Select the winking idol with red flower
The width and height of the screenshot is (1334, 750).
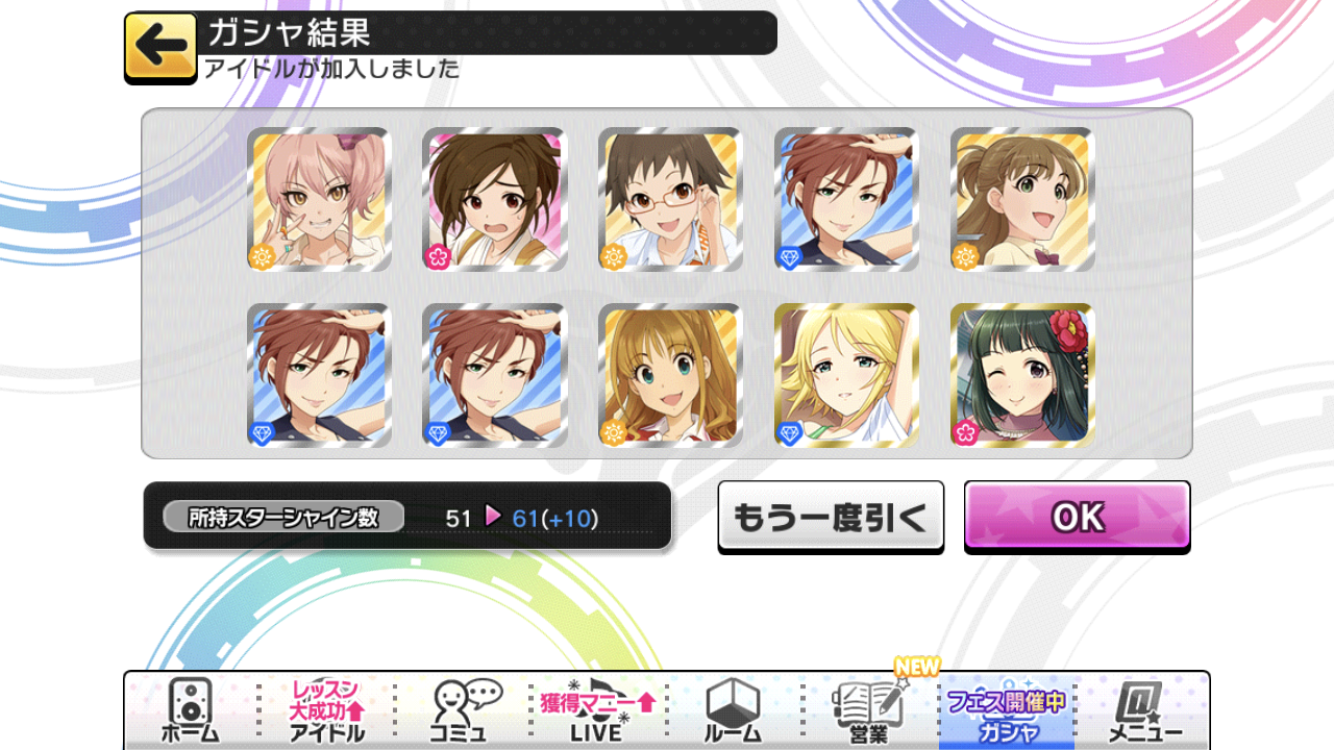click(1022, 376)
